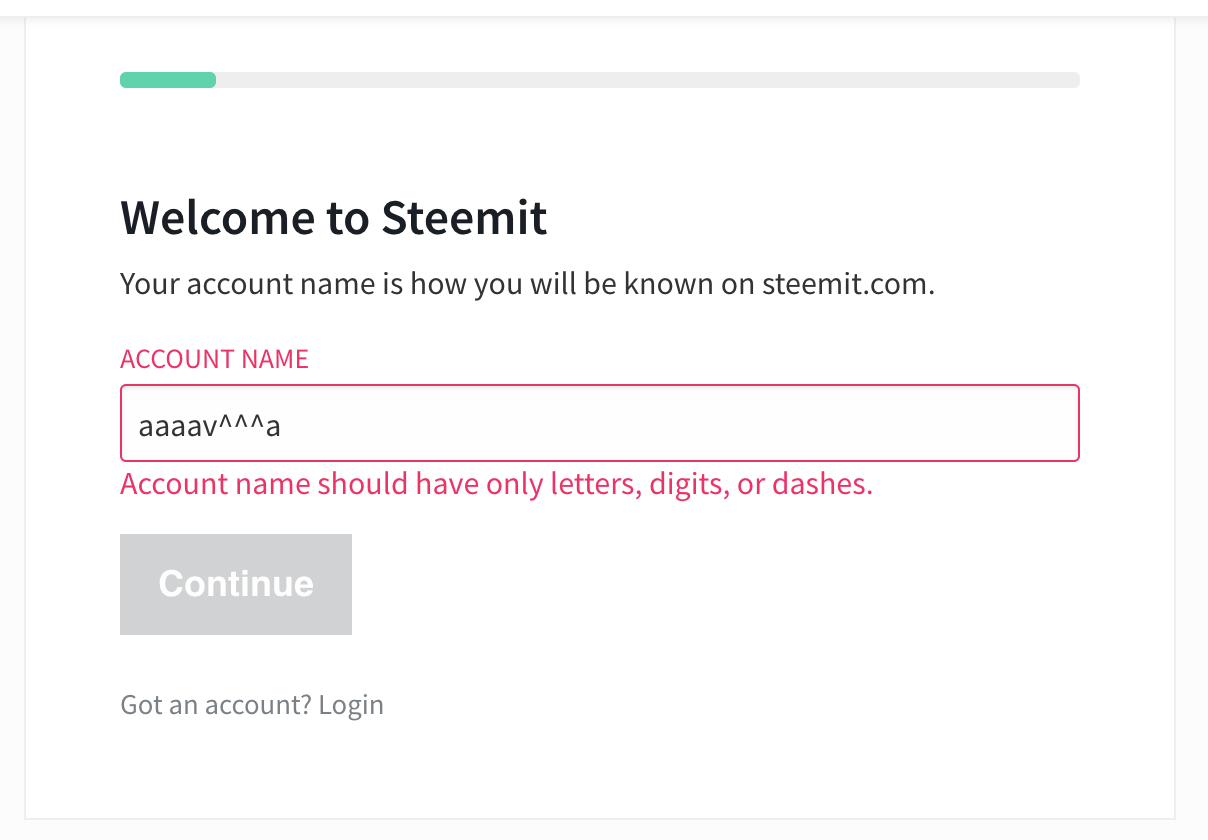Click 'known on' in the description sentence
Screen dimensions: 1208x840
coord(690,284)
